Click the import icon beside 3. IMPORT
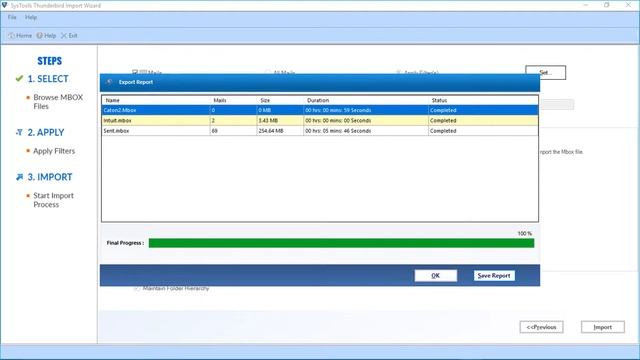640x360 pixels. 19,177
